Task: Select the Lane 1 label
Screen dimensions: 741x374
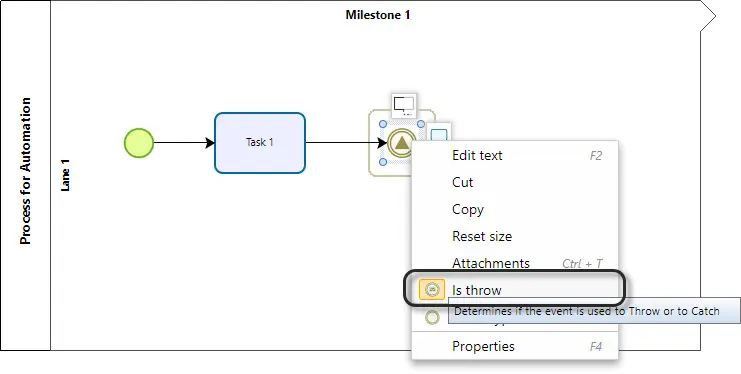Action: pyautogui.click(x=65, y=175)
